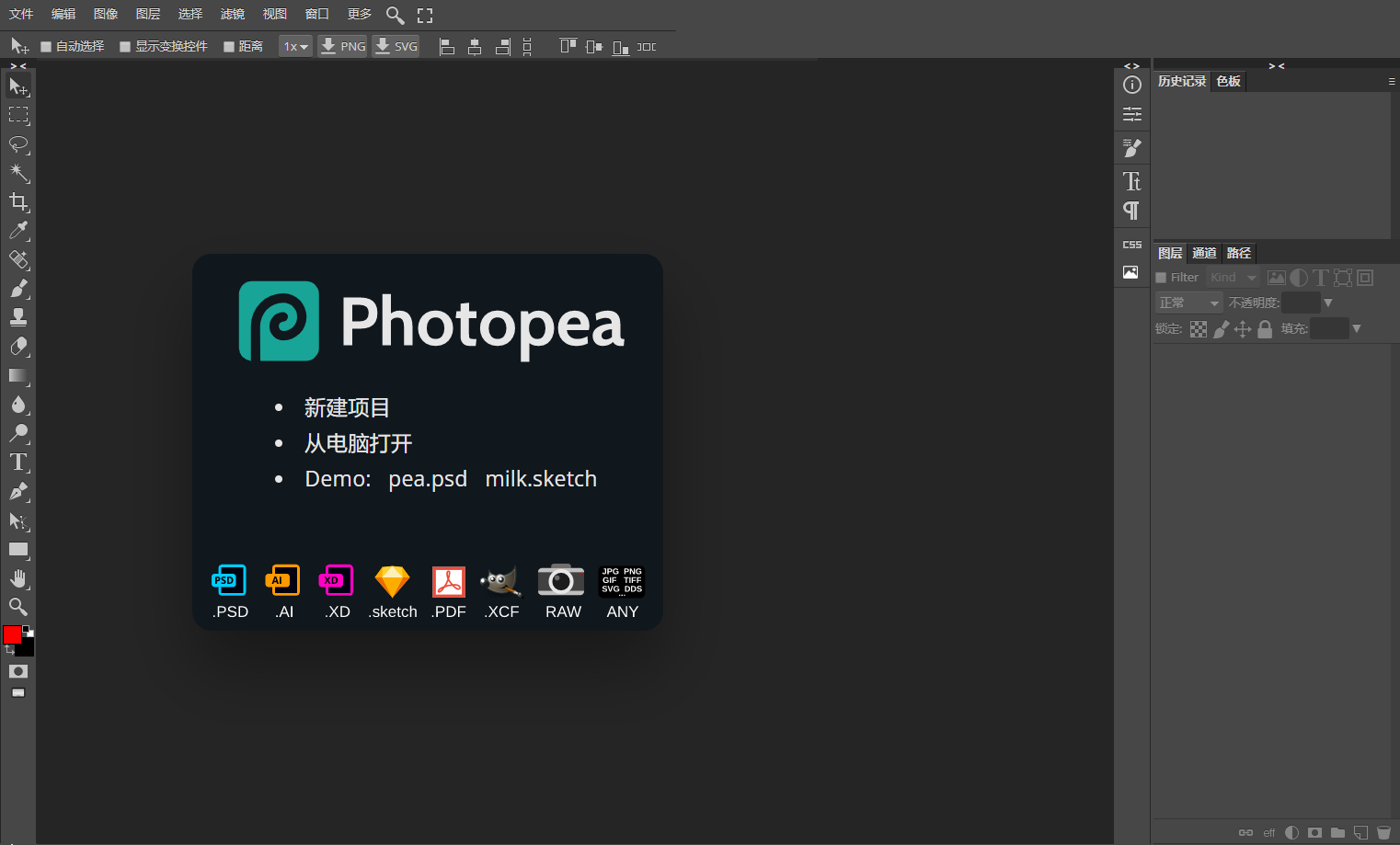Click the delete layer trash icon
Screen dimensions: 1400x845
(1383, 833)
